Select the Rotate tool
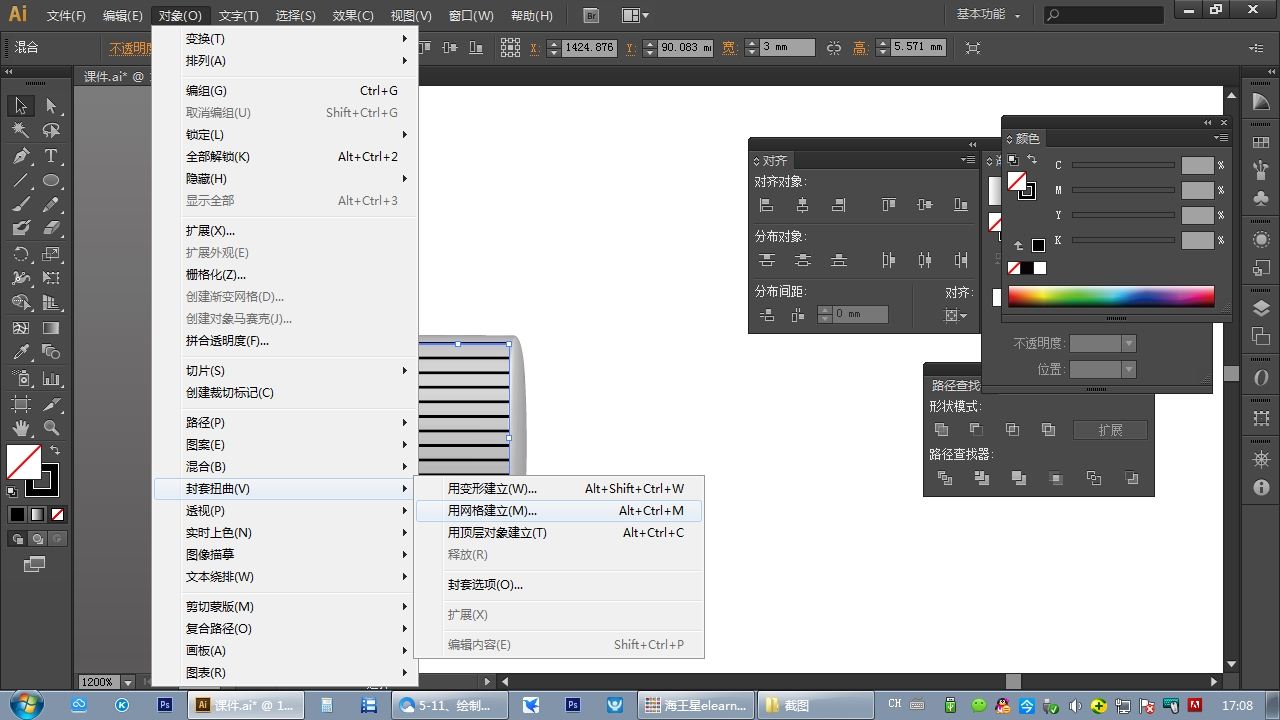Image resolution: width=1280 pixels, height=720 pixels. pyautogui.click(x=21, y=254)
